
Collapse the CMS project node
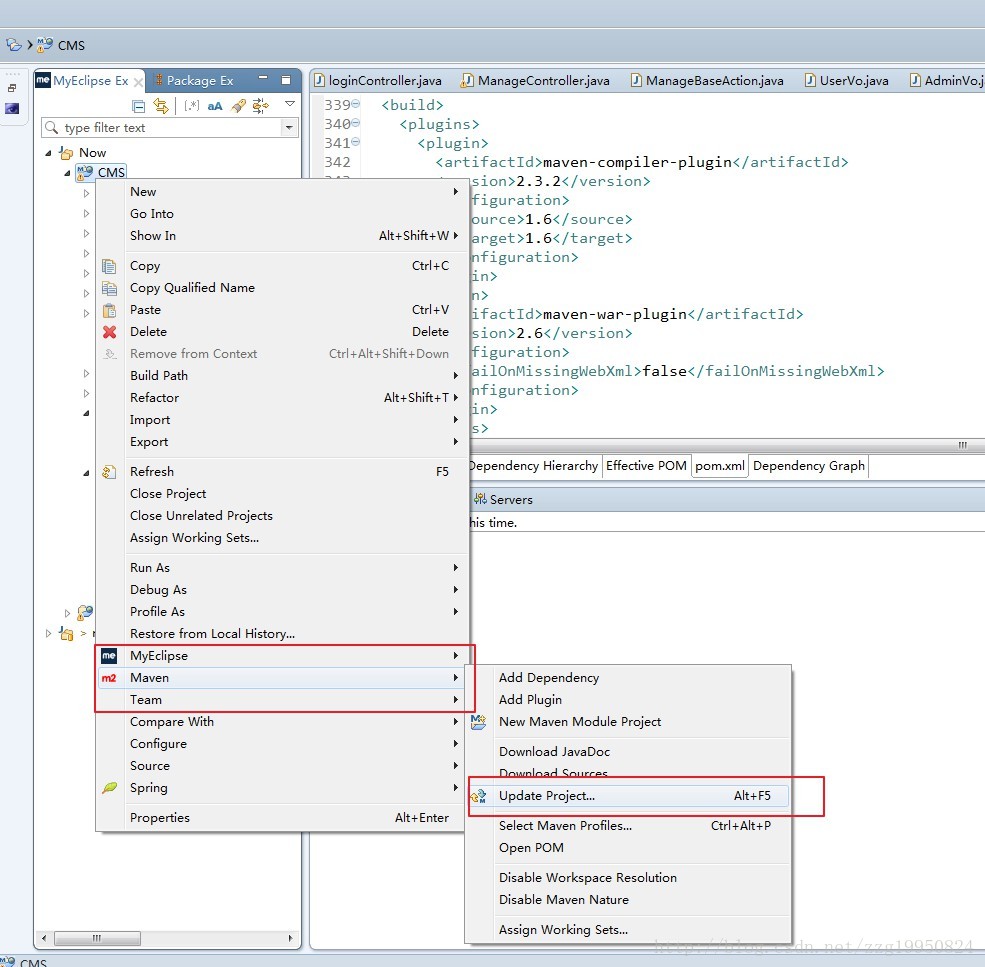point(67,173)
